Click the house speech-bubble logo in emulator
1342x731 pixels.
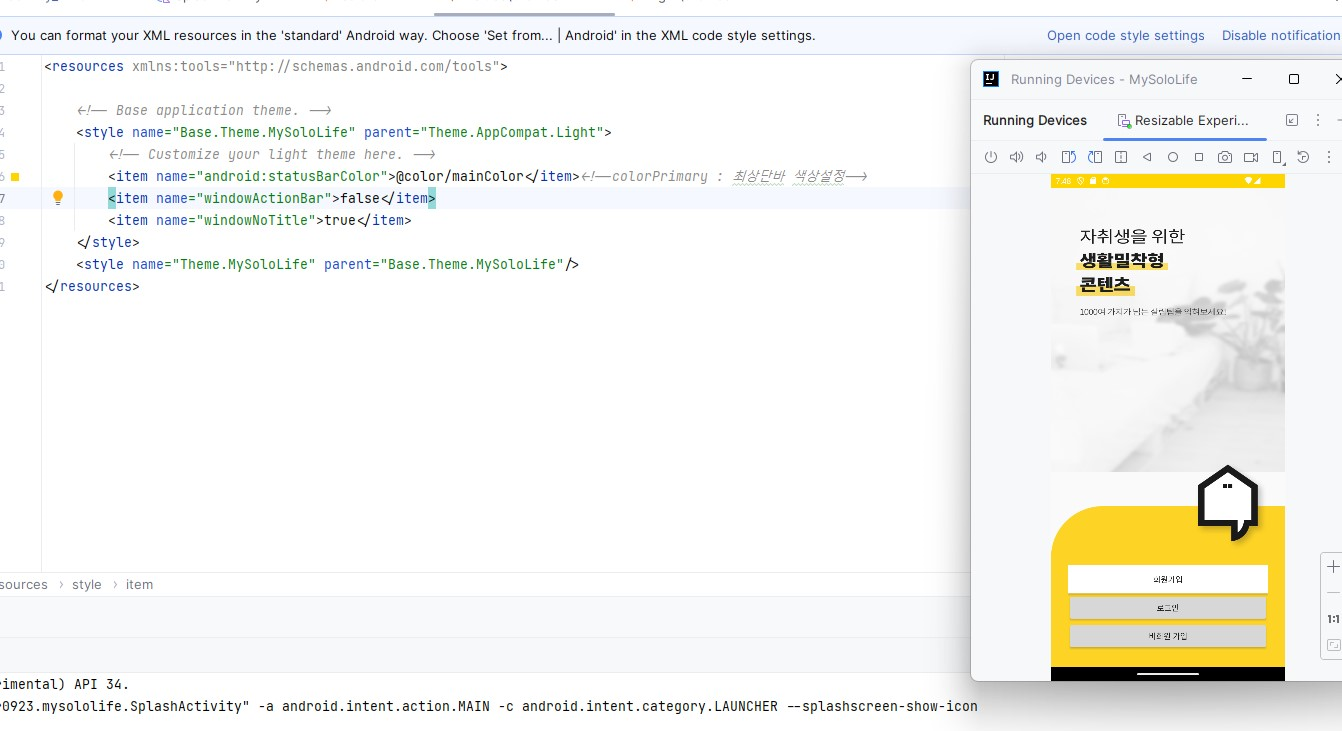(1227, 503)
